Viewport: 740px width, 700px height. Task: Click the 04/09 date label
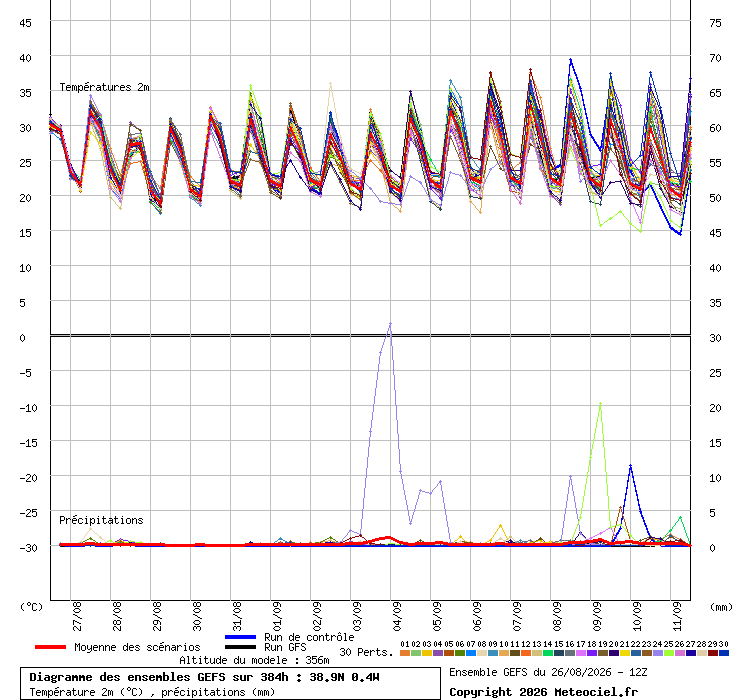(x=397, y=616)
